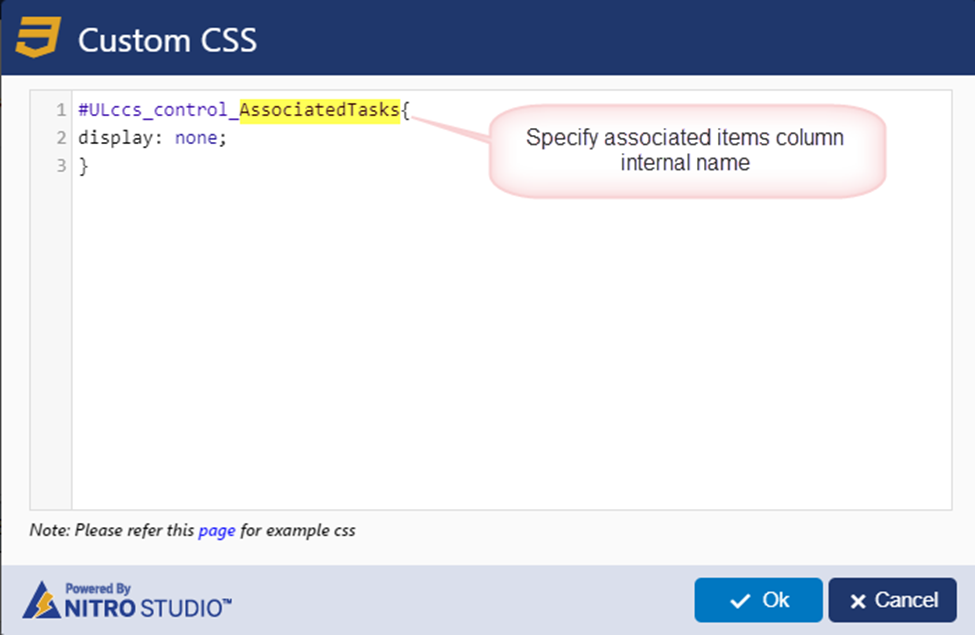The height and width of the screenshot is (635, 975).
Task: Click the opening brace after AssociatedTasks
Action: 405,111
